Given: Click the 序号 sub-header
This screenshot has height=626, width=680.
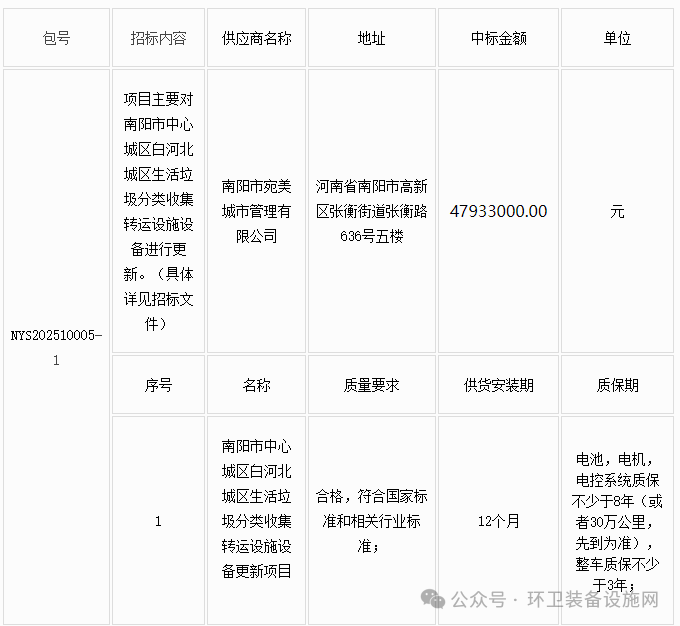Looking at the screenshot, I should pyautogui.click(x=158, y=385).
